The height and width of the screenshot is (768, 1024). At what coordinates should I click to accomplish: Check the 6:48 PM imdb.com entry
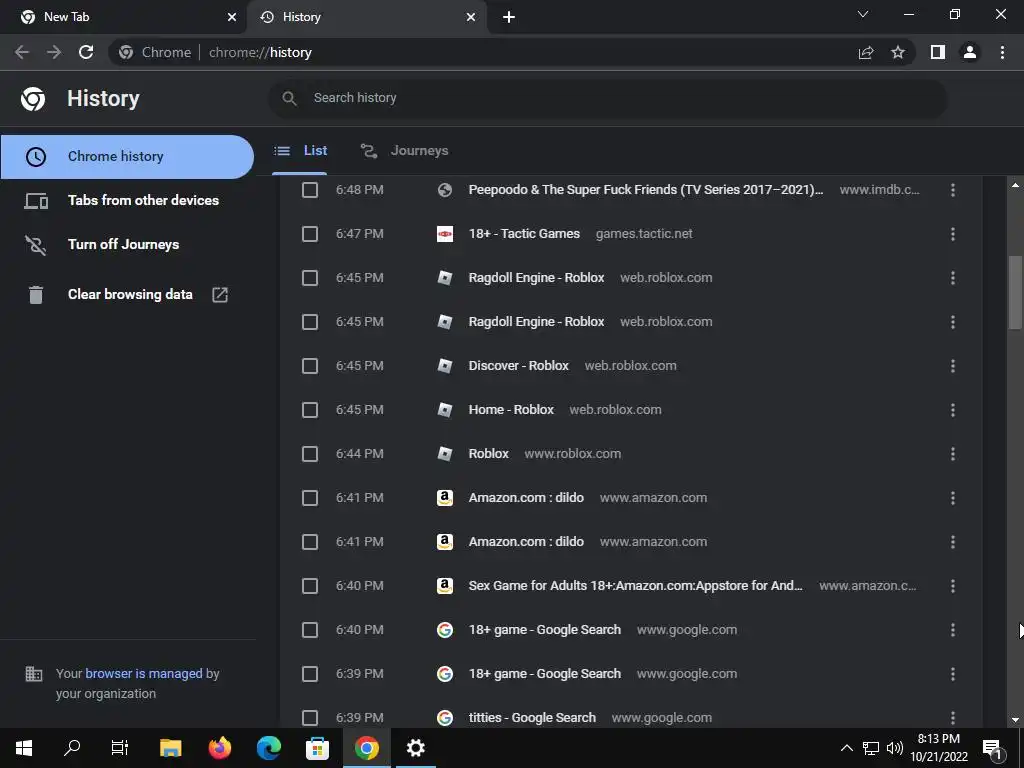point(310,190)
